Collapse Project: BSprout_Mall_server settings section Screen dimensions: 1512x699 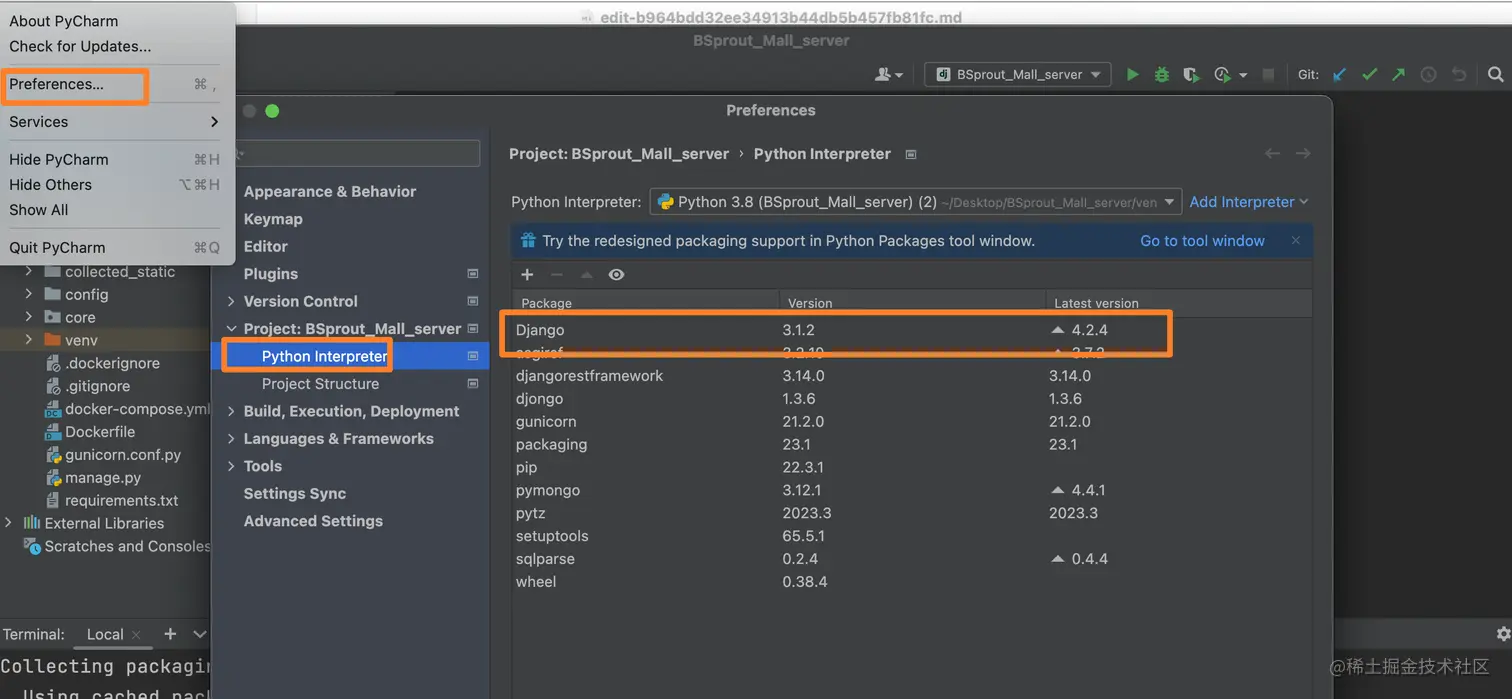tap(231, 329)
